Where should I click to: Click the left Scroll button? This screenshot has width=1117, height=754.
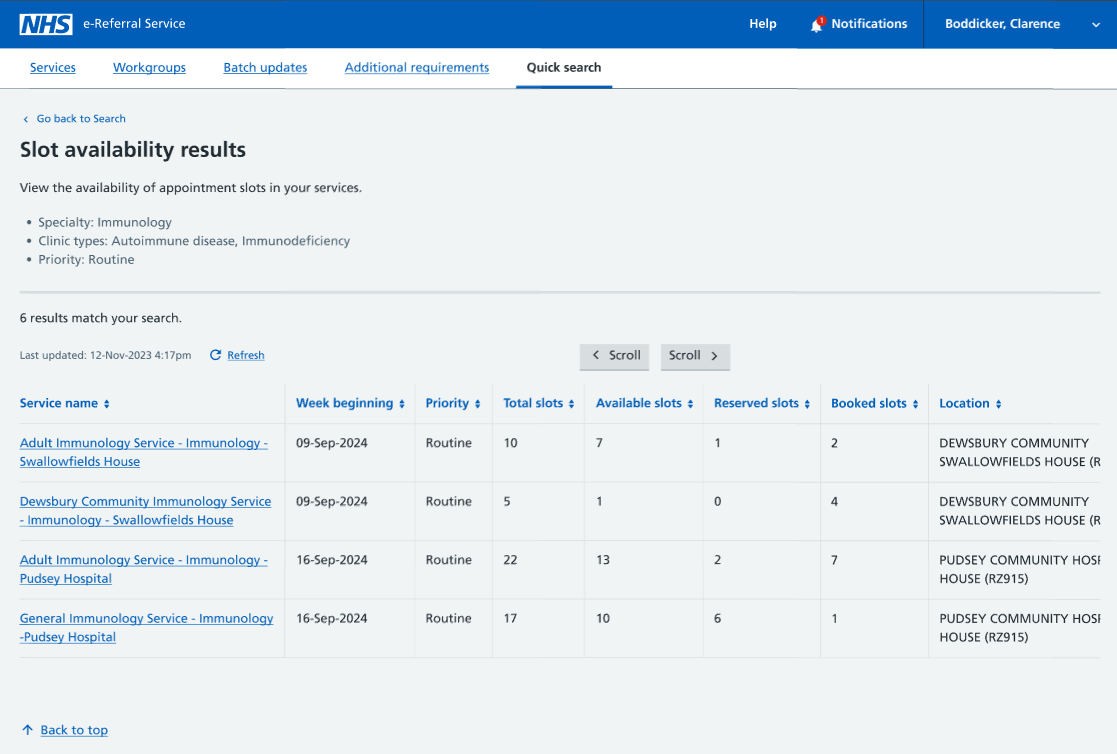[x=615, y=356]
